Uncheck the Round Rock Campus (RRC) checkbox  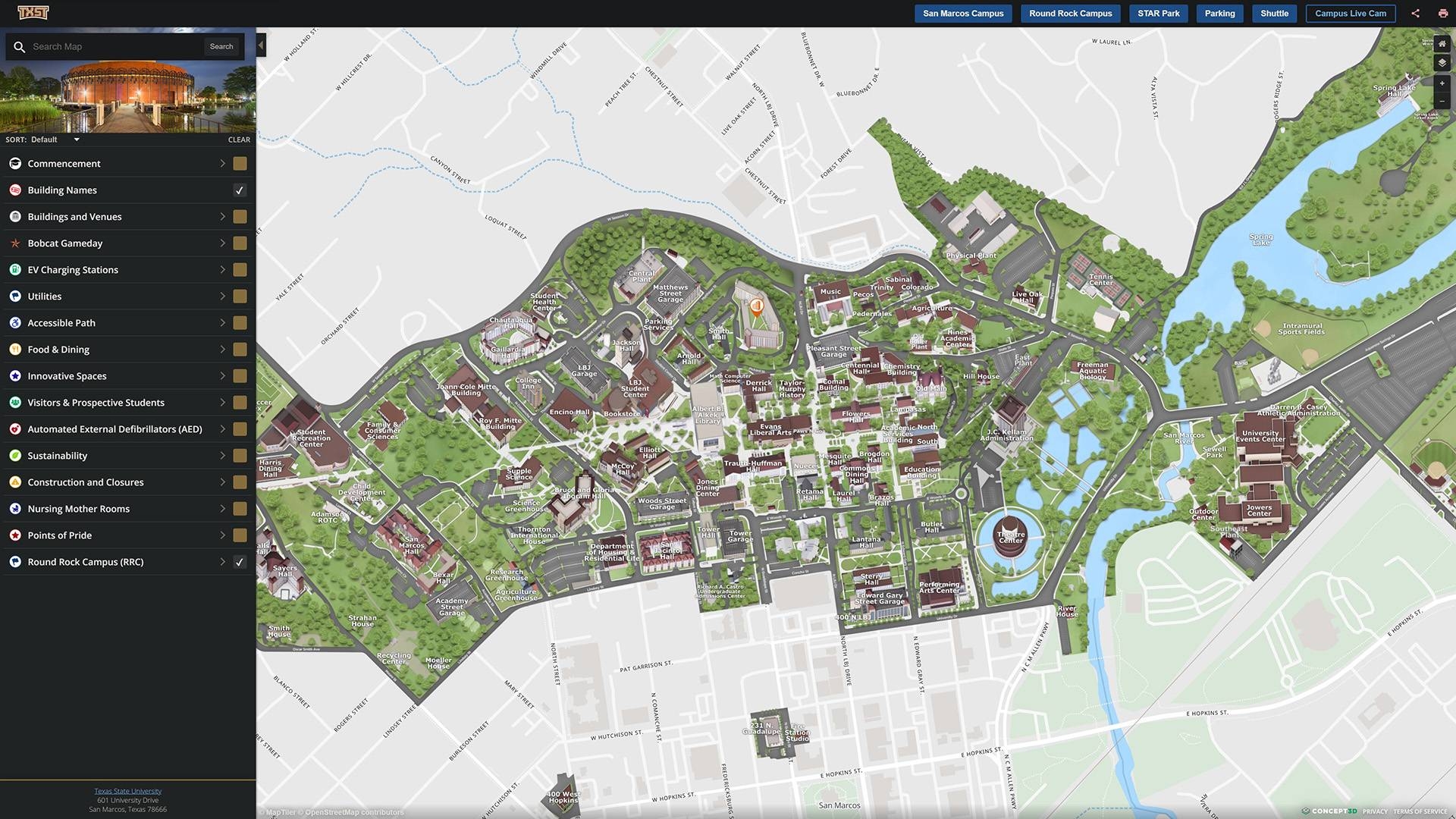pos(240,562)
